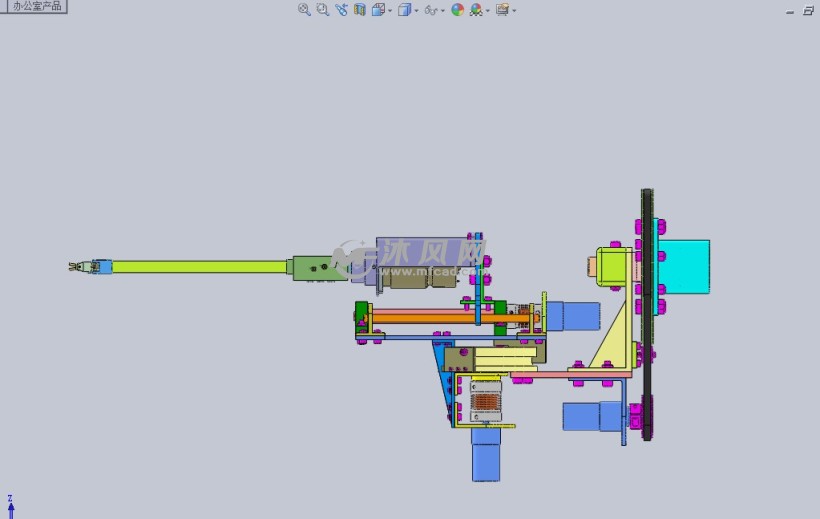Screen dimensions: 820x519
Task: Click the View Orientation cube icon
Action: [378, 10]
